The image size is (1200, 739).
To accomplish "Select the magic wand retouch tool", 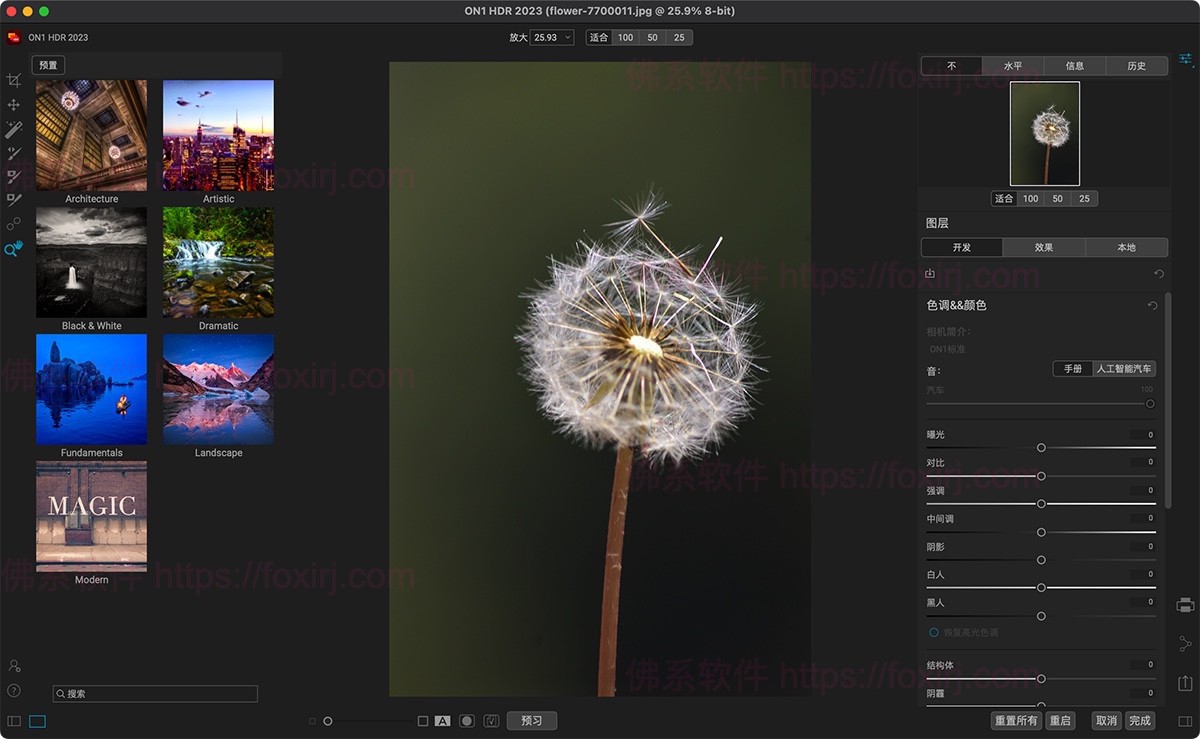I will click(14, 129).
